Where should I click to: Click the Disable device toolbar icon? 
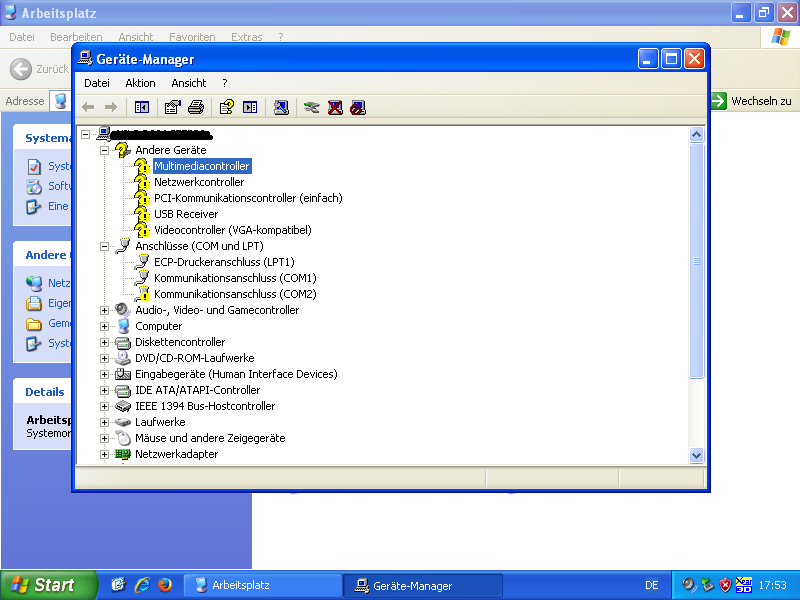coord(358,107)
